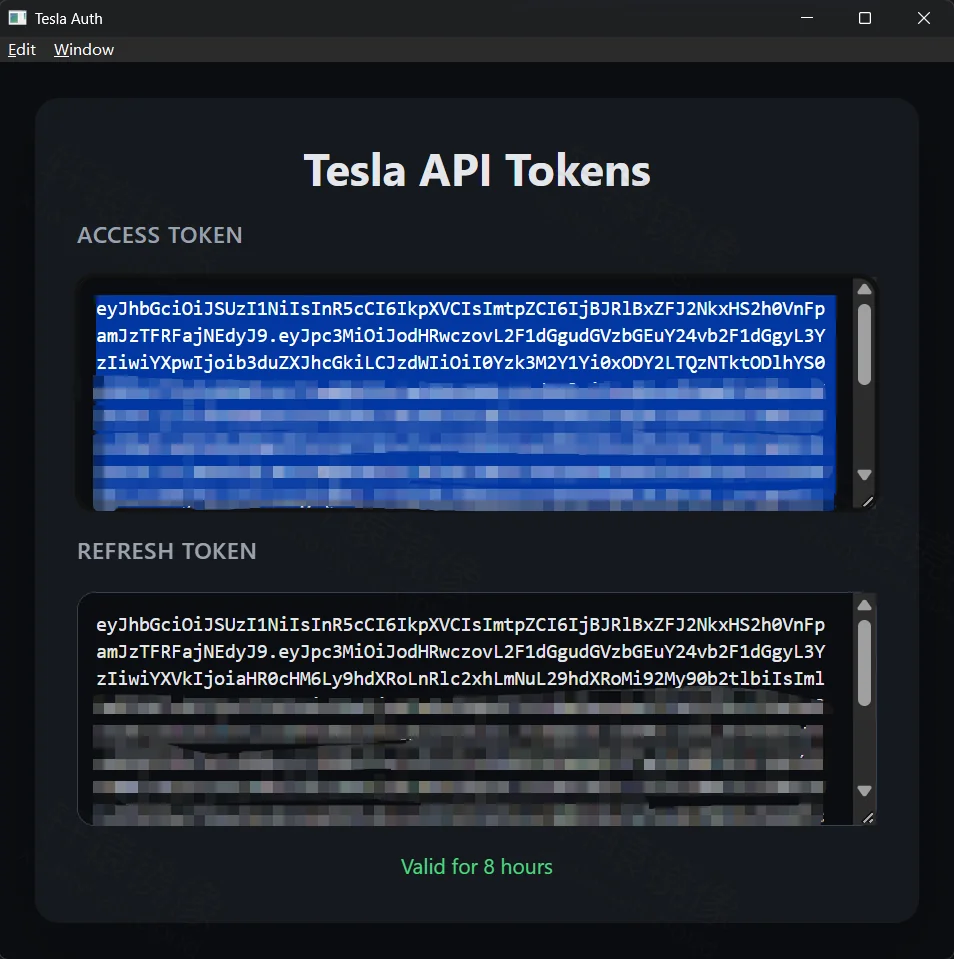
Task: Click the Access Token scrollbar up arrow
Action: click(864, 289)
